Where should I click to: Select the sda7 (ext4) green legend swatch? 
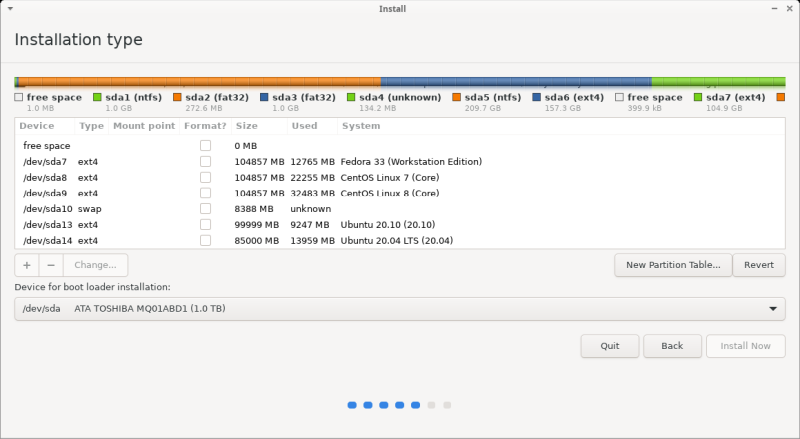coord(698,97)
